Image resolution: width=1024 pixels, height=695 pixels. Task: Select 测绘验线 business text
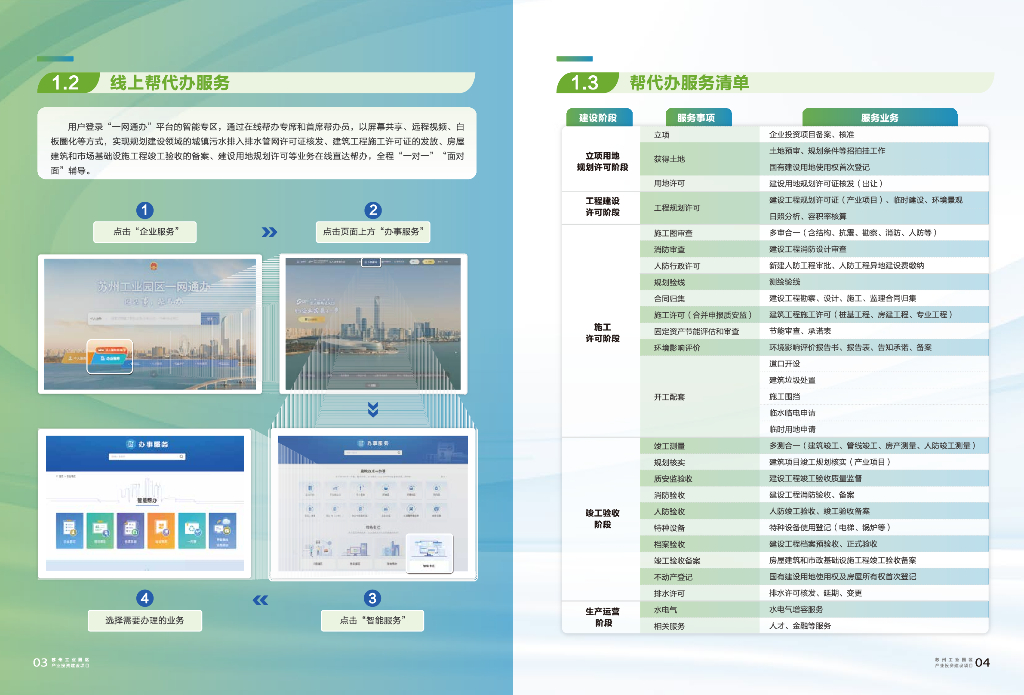(784, 282)
